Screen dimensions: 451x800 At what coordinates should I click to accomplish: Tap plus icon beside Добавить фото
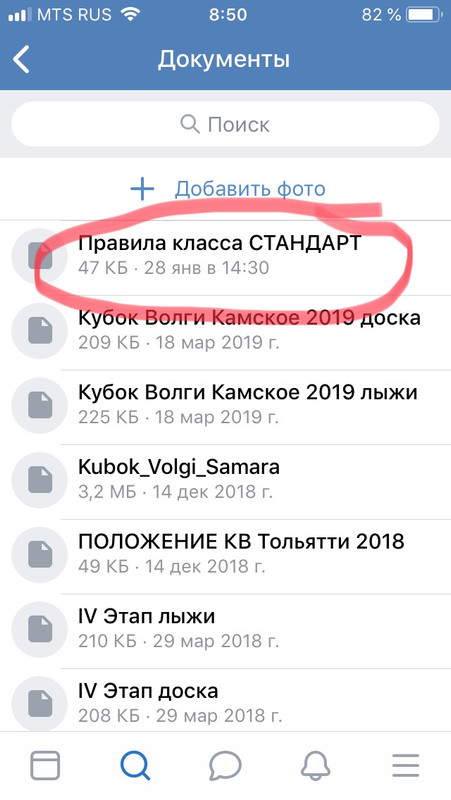[x=142, y=189]
